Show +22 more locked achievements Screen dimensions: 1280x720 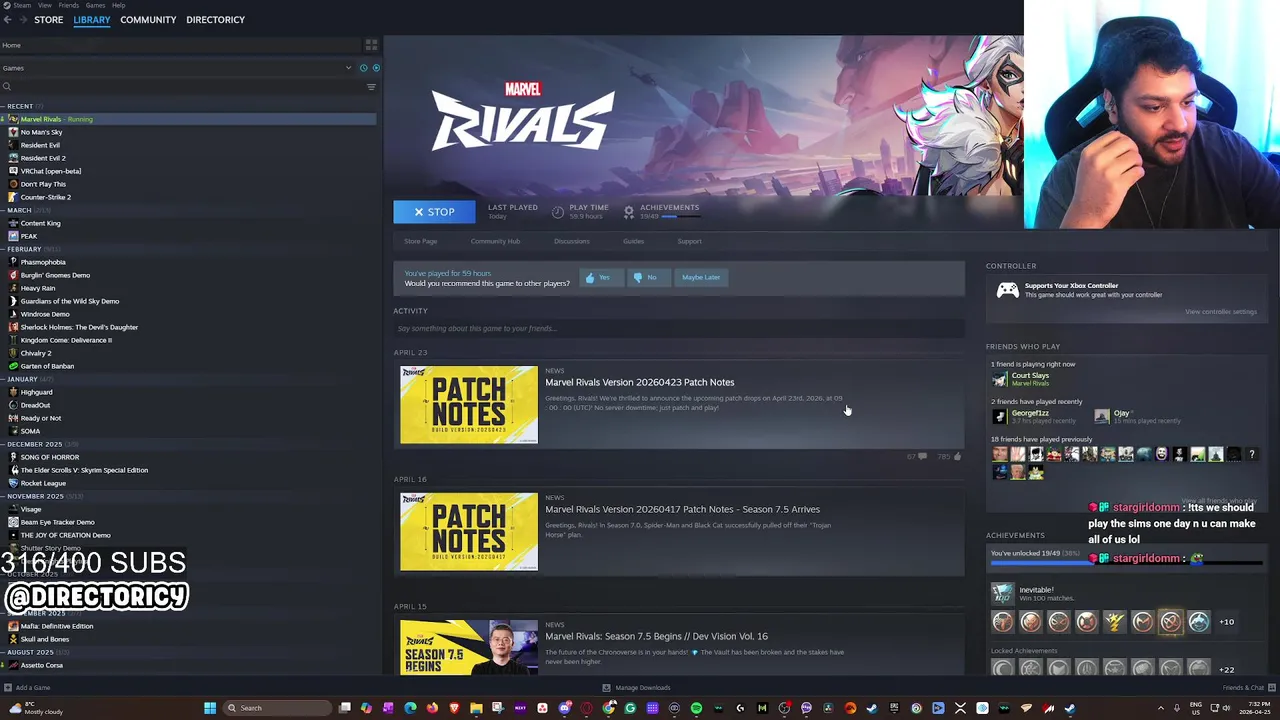(1226, 669)
